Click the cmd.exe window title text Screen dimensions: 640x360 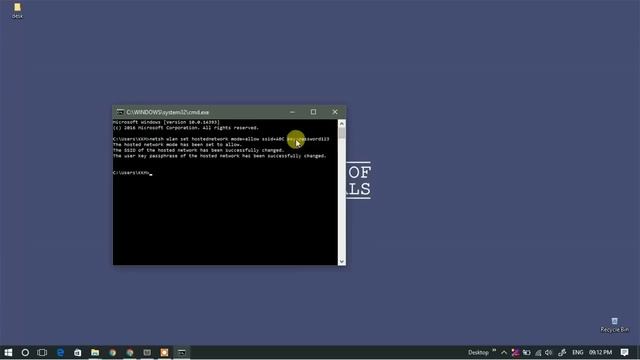point(168,112)
